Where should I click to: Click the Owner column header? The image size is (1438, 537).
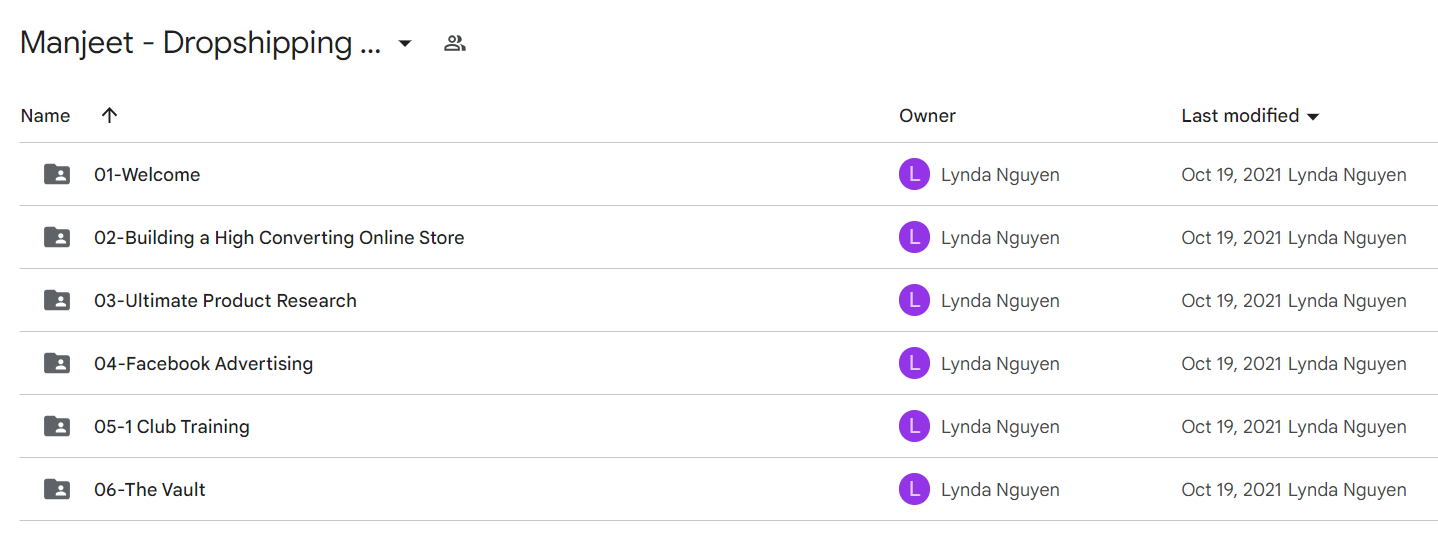coord(927,116)
